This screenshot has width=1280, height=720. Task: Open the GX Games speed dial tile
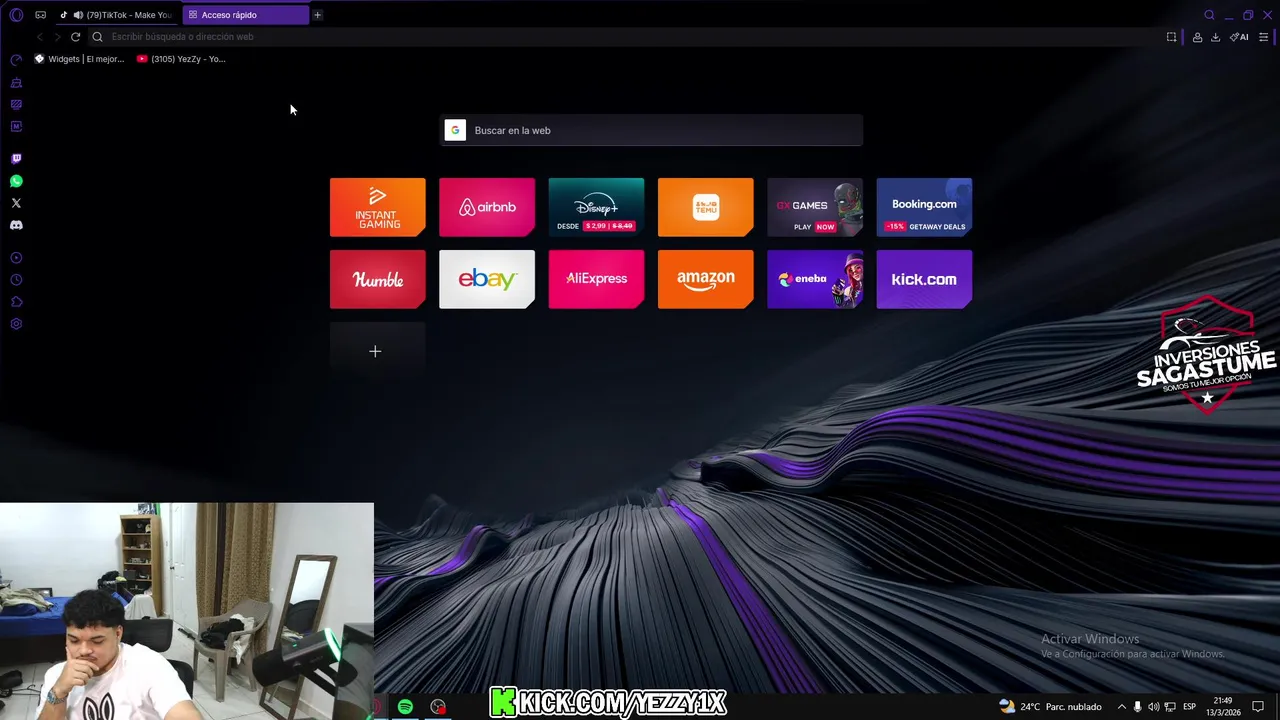pyautogui.click(x=815, y=207)
